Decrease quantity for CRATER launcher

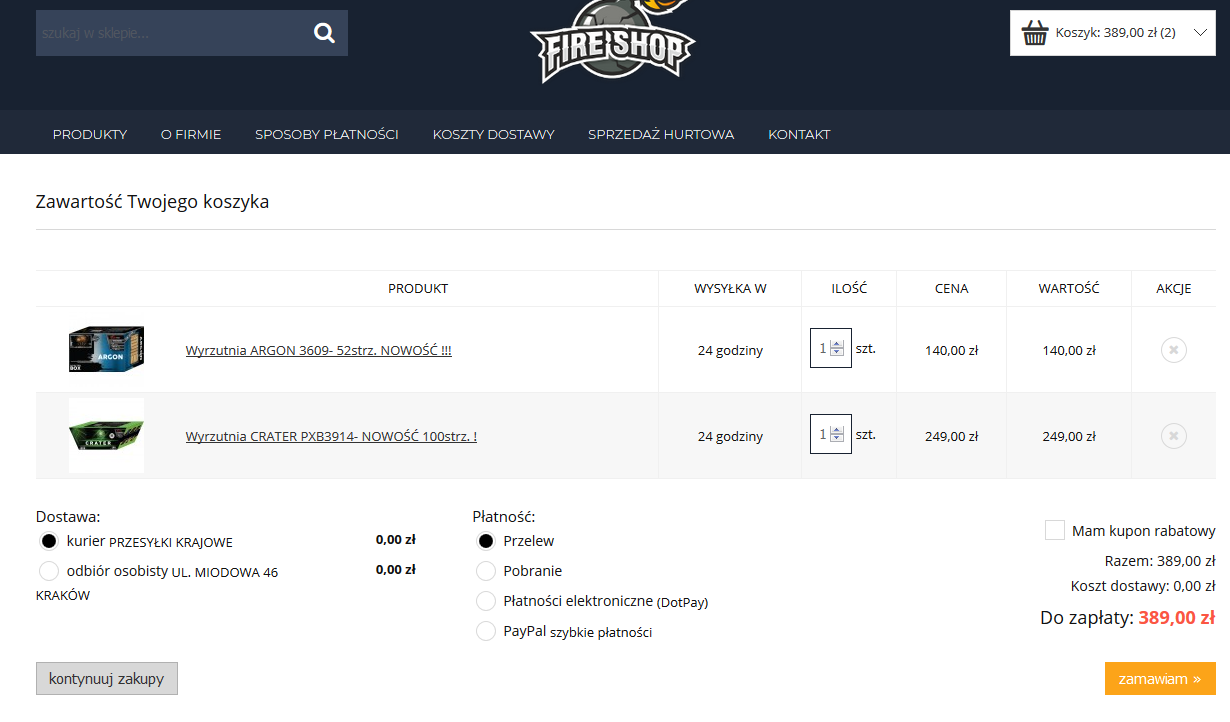[x=838, y=439]
